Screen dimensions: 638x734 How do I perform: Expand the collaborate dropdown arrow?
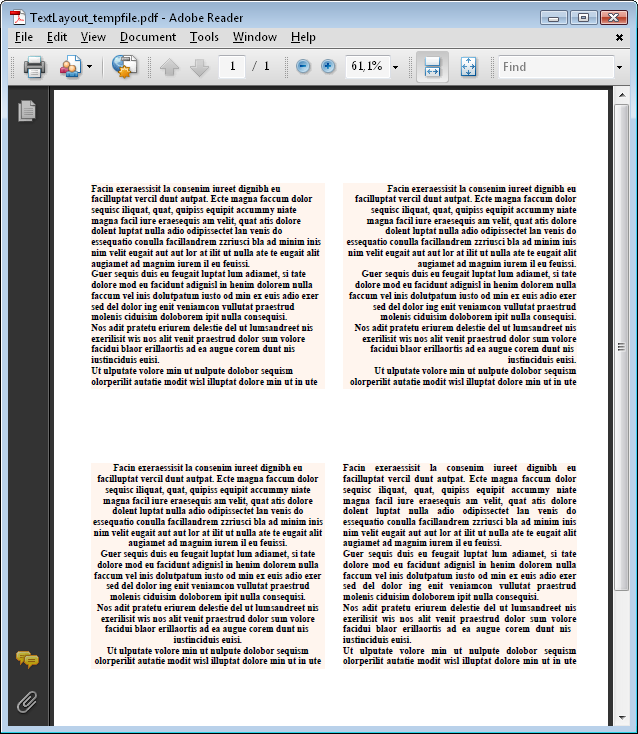[x=90, y=67]
